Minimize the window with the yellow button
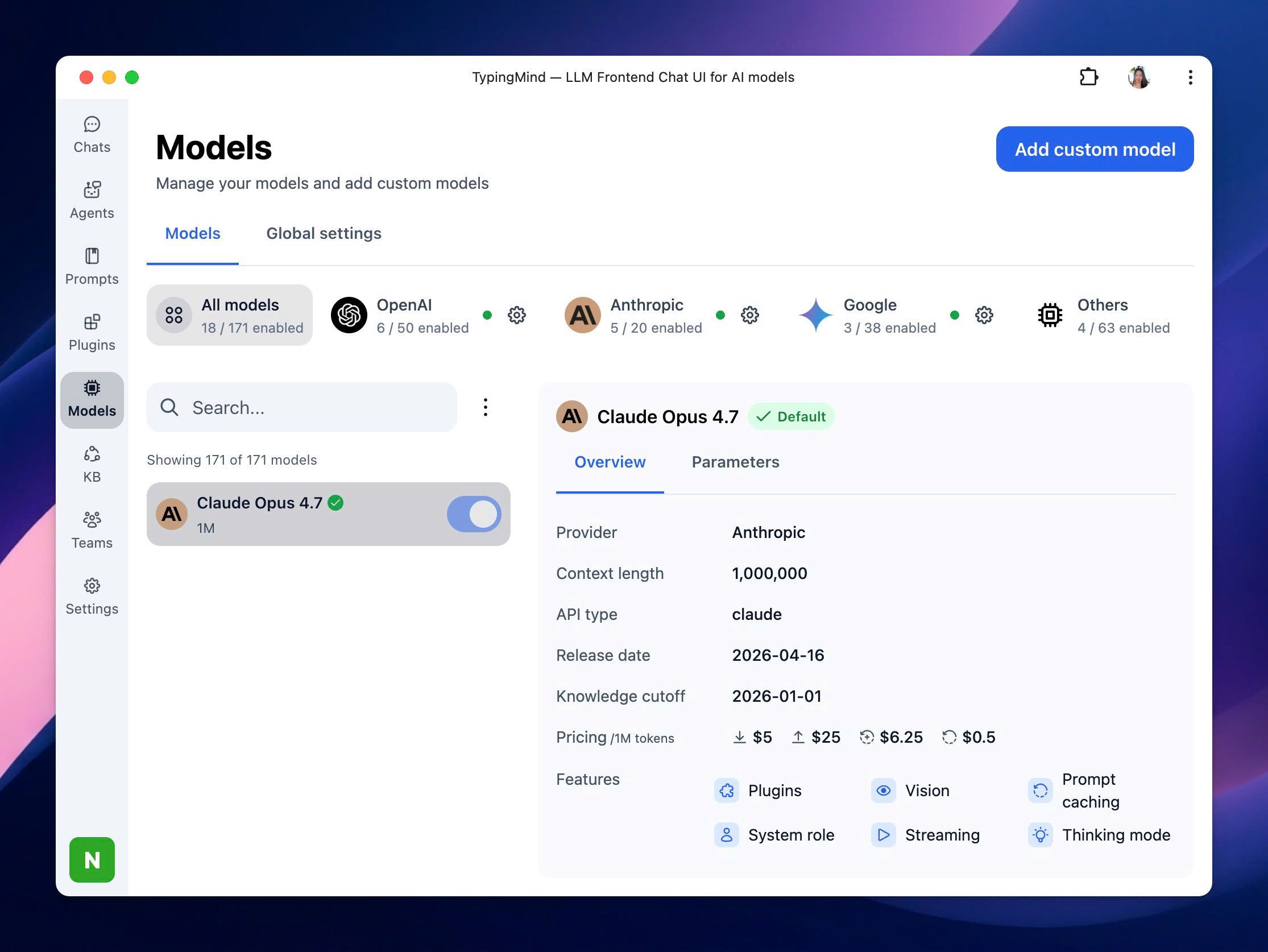Viewport: 1268px width, 952px height. pos(109,77)
